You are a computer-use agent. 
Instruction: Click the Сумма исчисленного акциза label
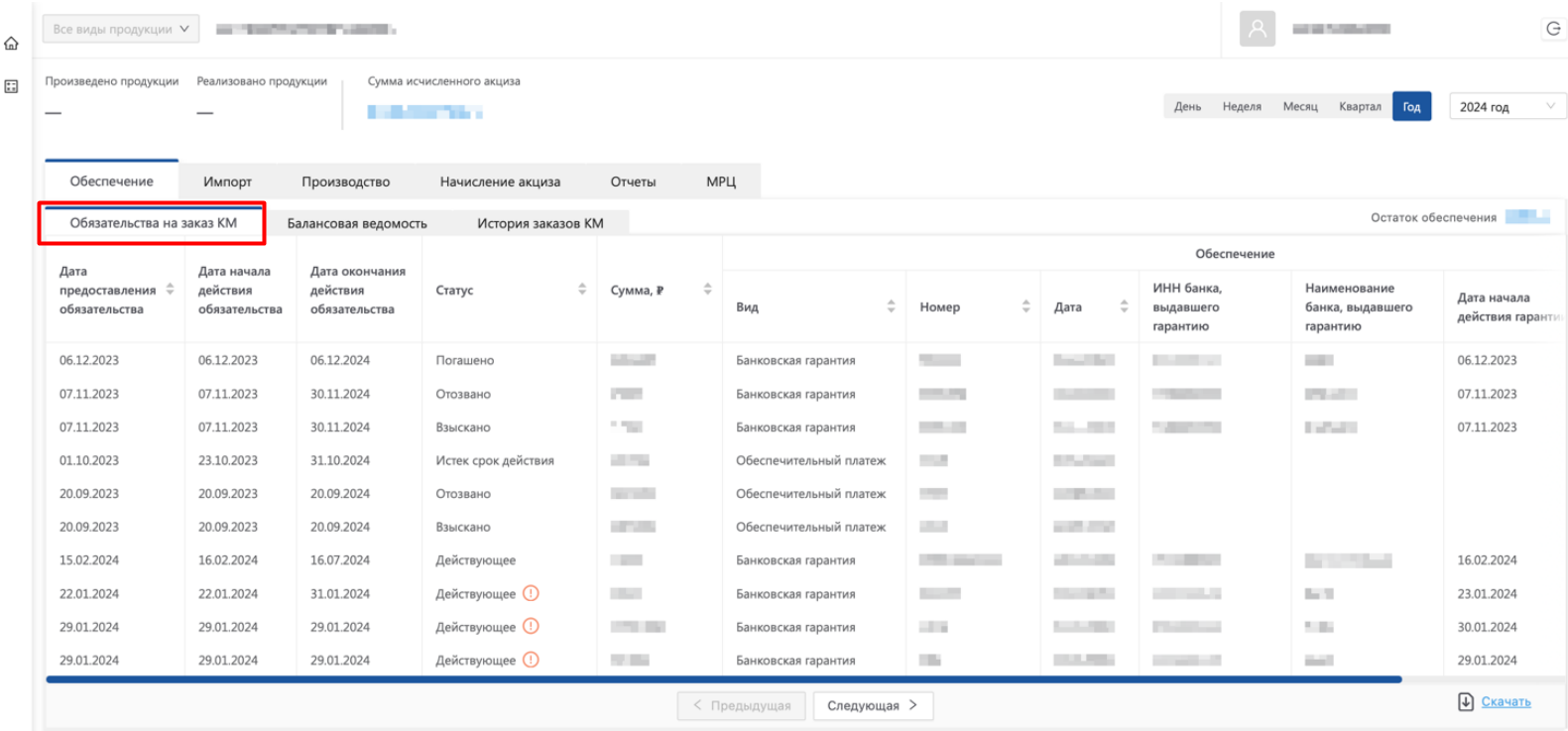pyautogui.click(x=443, y=81)
